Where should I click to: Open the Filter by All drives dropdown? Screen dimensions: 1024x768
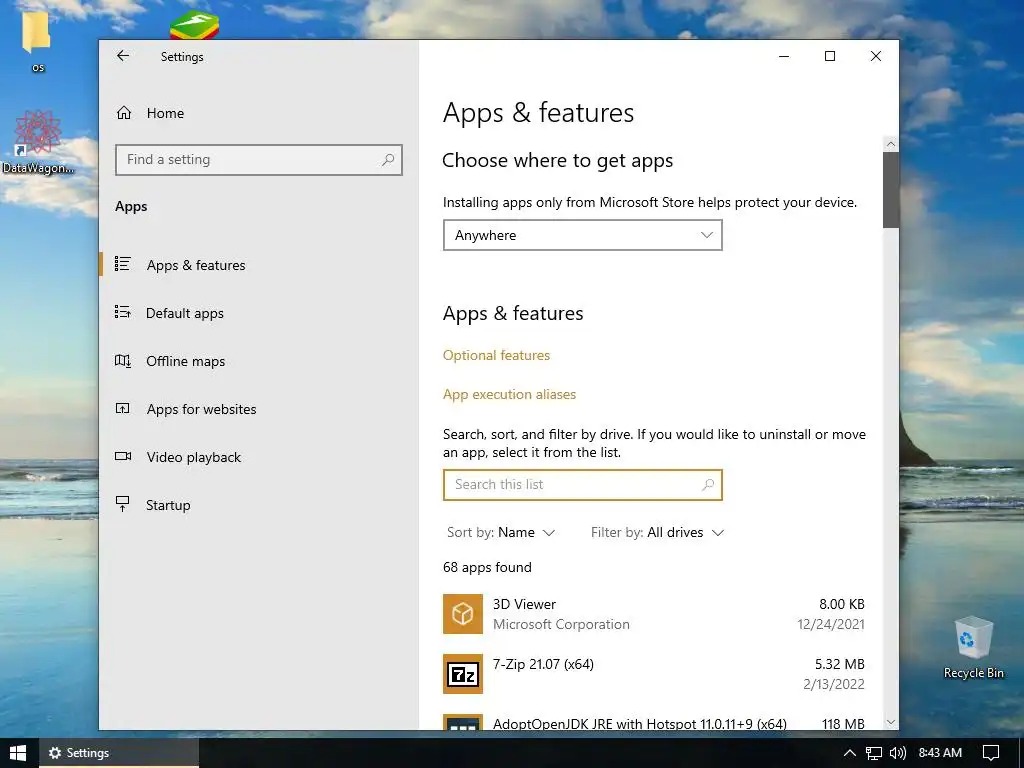coord(658,532)
